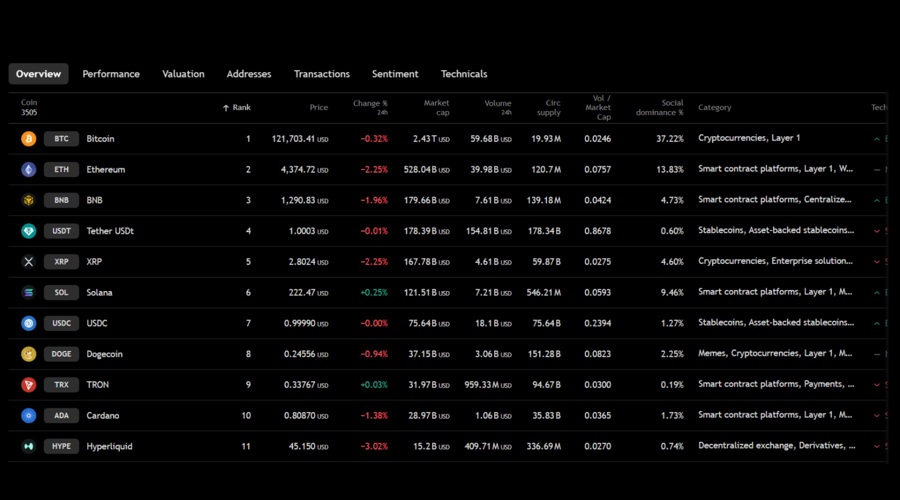Screen dimensions: 900x500
Task: Click the Hyperliquid coin logo
Action: pos(29,446)
